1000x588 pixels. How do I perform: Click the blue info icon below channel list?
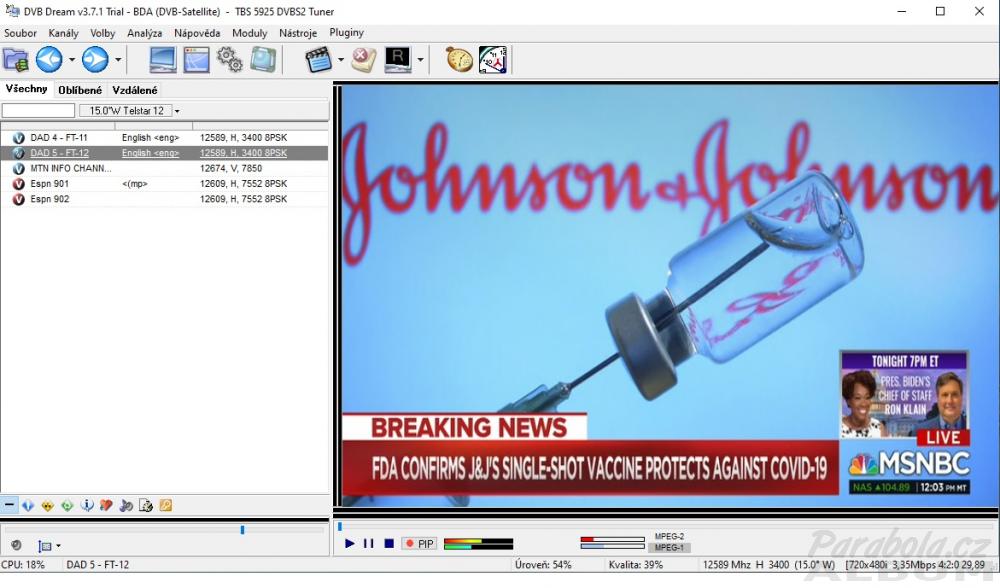[87, 506]
